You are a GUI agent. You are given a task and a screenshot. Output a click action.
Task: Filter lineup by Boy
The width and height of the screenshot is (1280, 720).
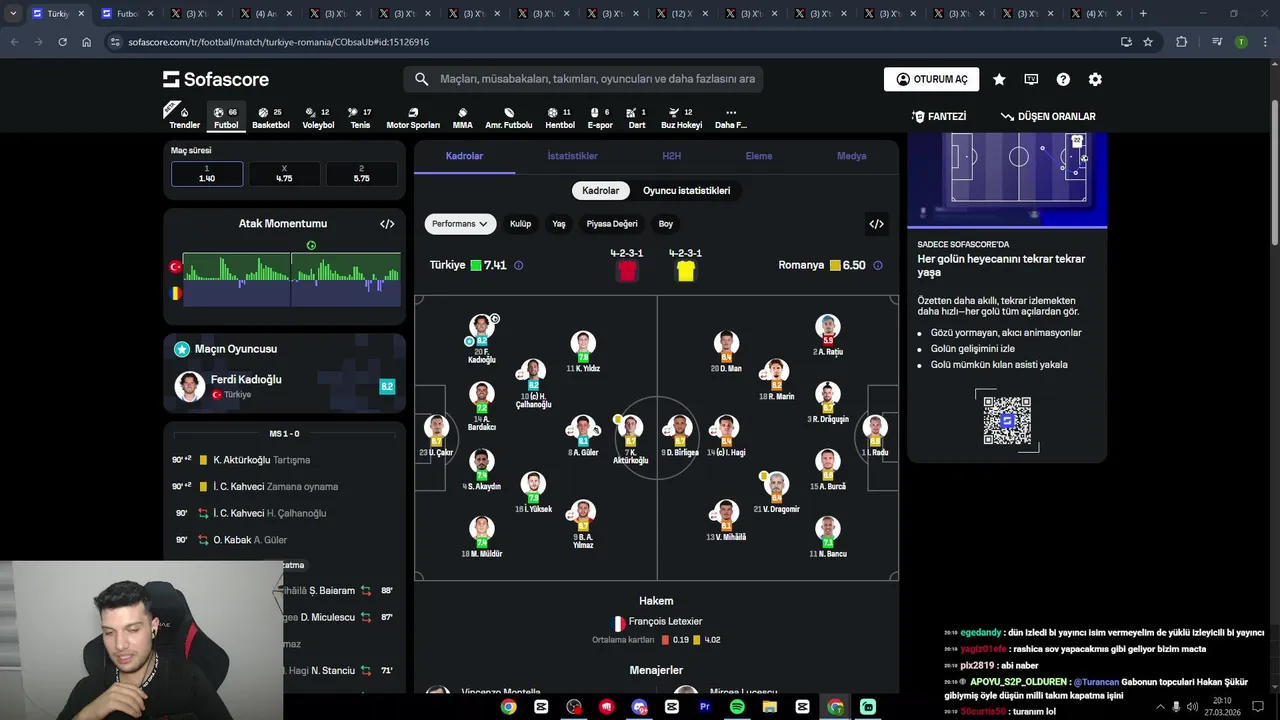(666, 224)
